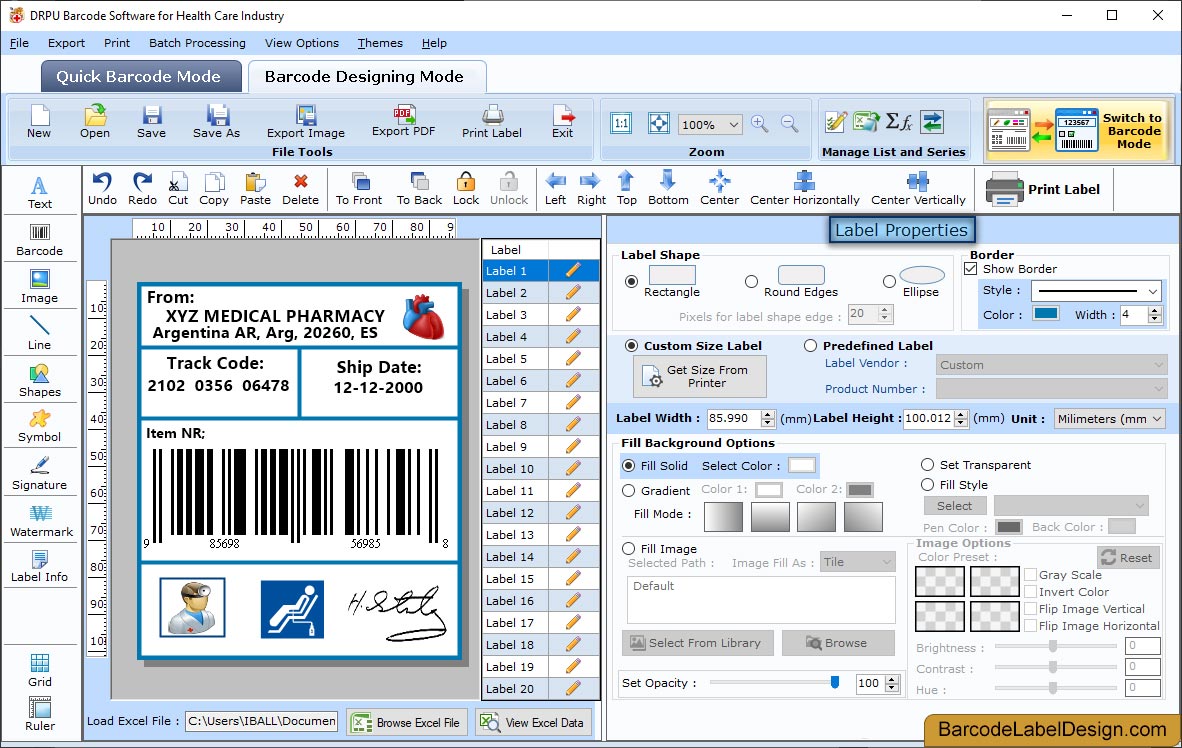The image size is (1182, 748).
Task: Select Rectangle label shape
Action: (631, 281)
